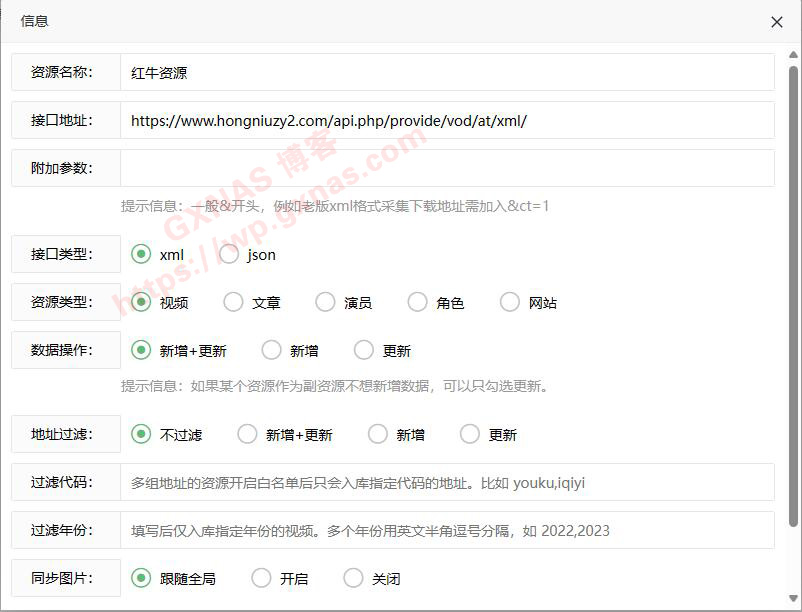This screenshot has width=802, height=612.
Task: Choose 网站 as 资源类型
Action: pyautogui.click(x=510, y=302)
